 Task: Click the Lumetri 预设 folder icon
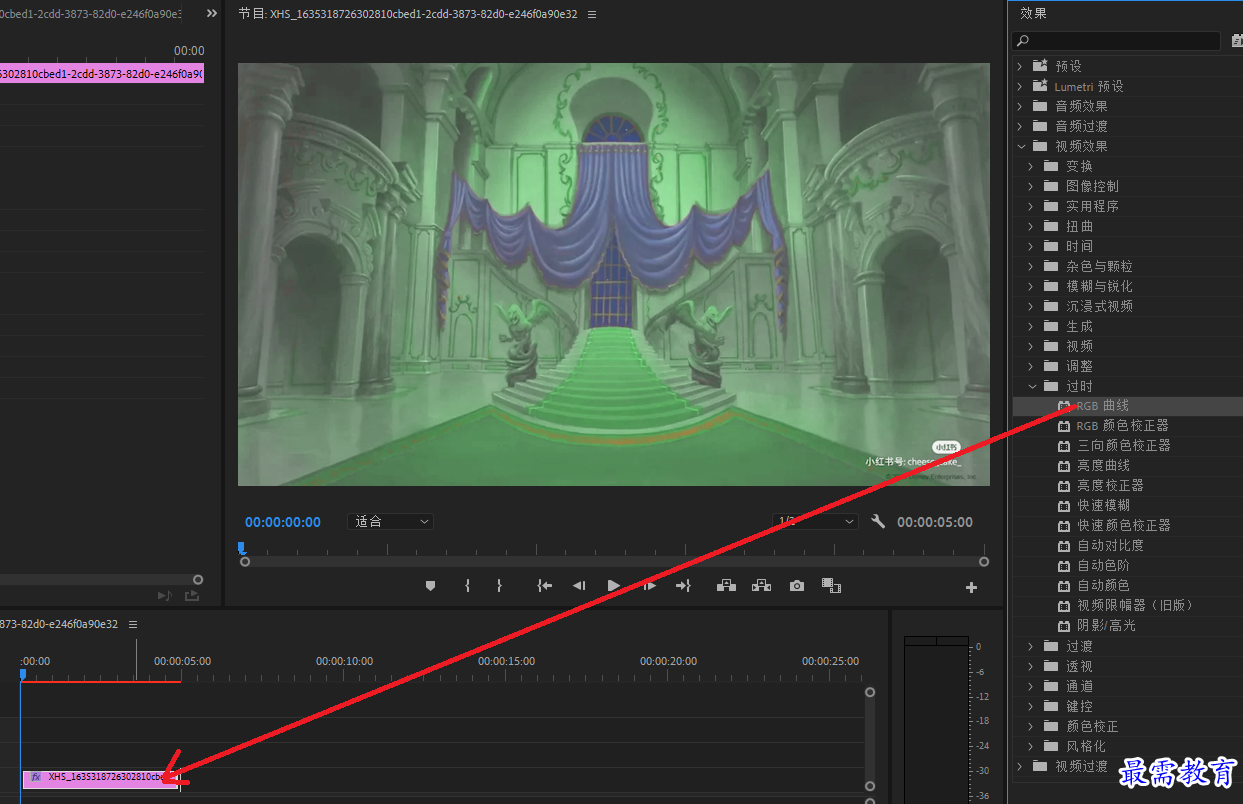pos(1040,86)
